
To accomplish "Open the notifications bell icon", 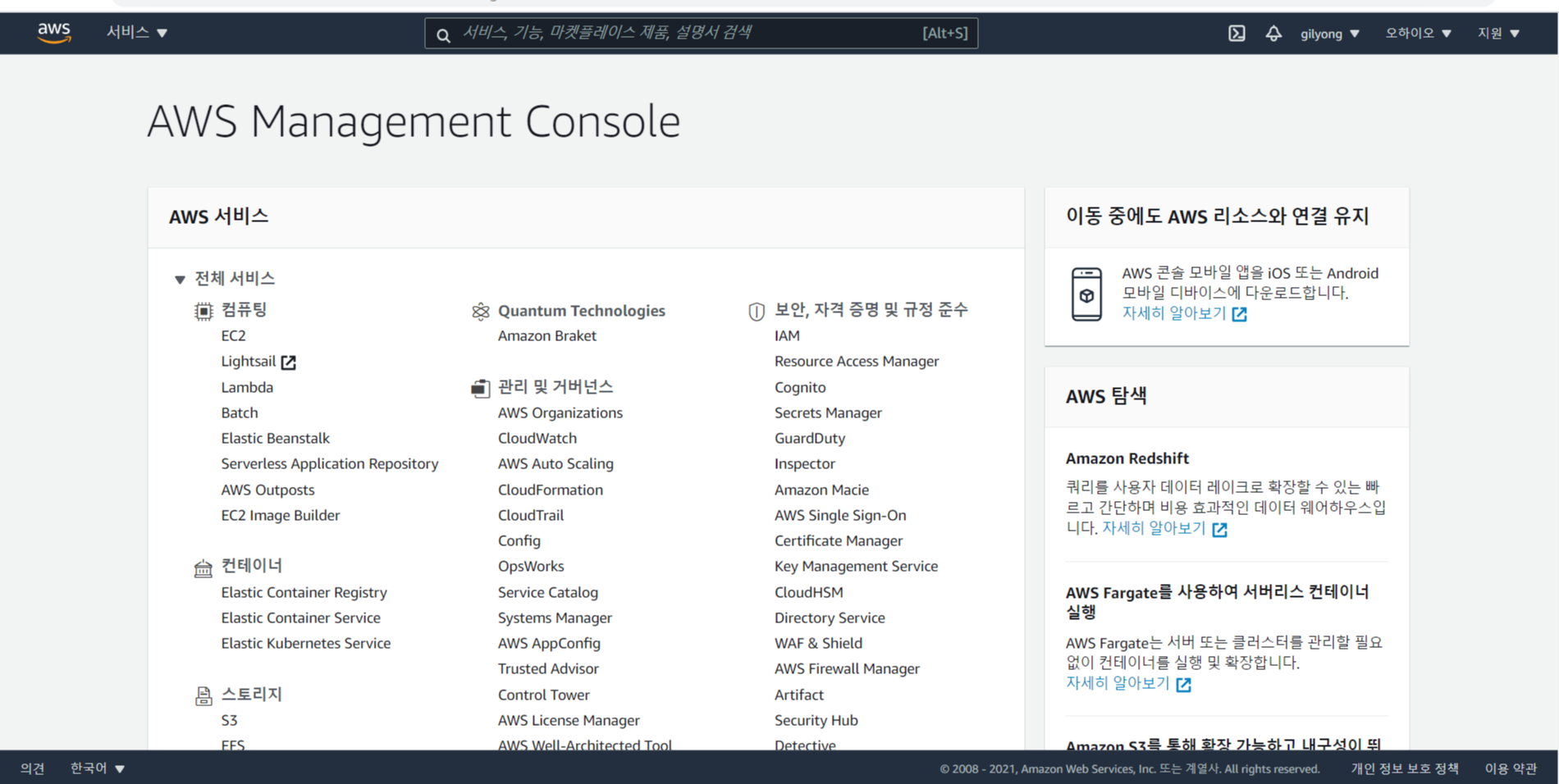I will tap(1273, 34).
